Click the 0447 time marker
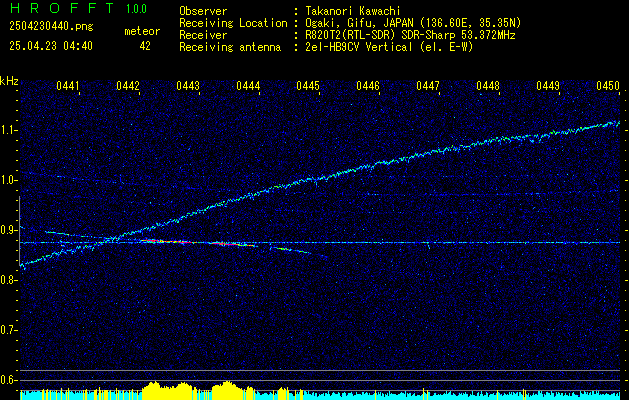The height and width of the screenshot is (400, 629). coord(428,86)
